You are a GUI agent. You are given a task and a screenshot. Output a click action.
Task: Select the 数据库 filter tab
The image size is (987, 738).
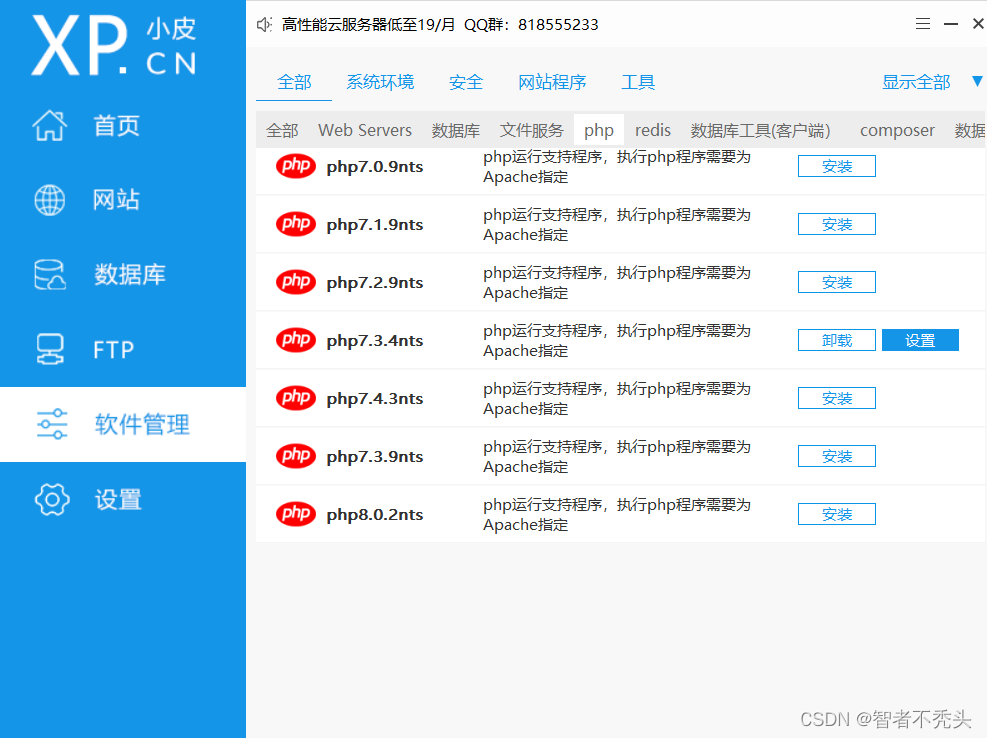456,130
